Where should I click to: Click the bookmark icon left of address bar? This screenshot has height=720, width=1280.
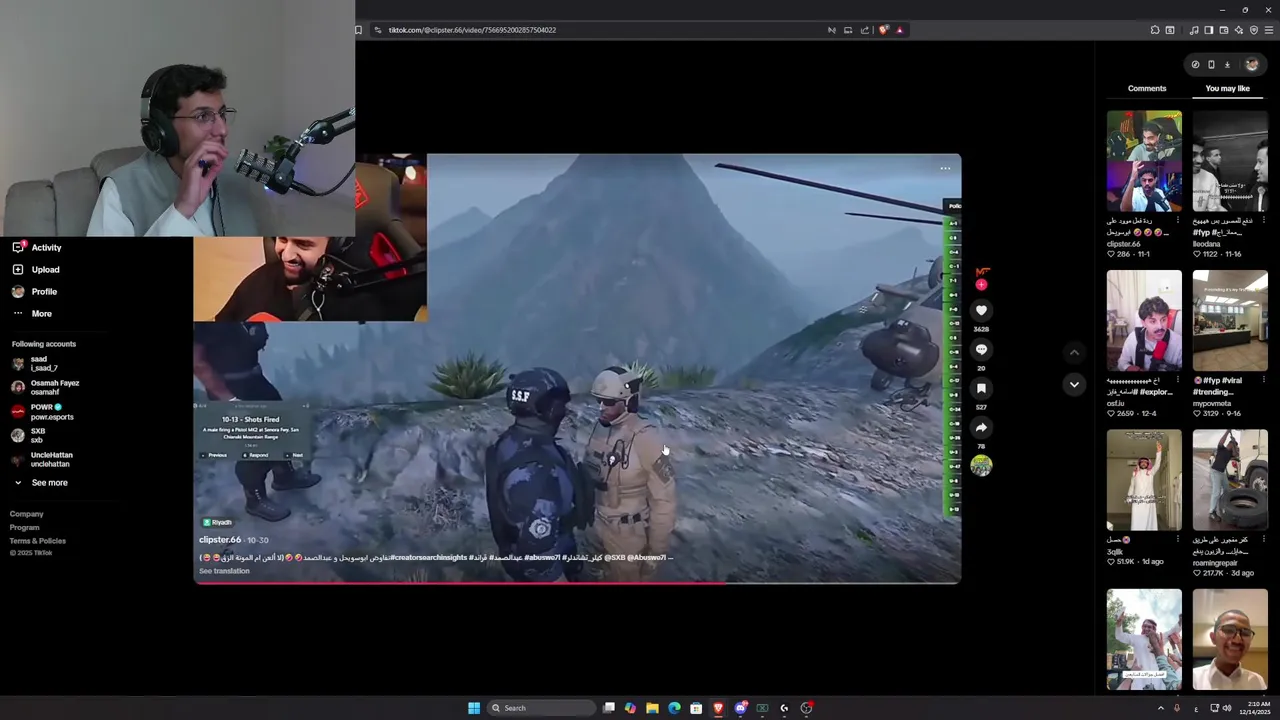click(x=358, y=30)
